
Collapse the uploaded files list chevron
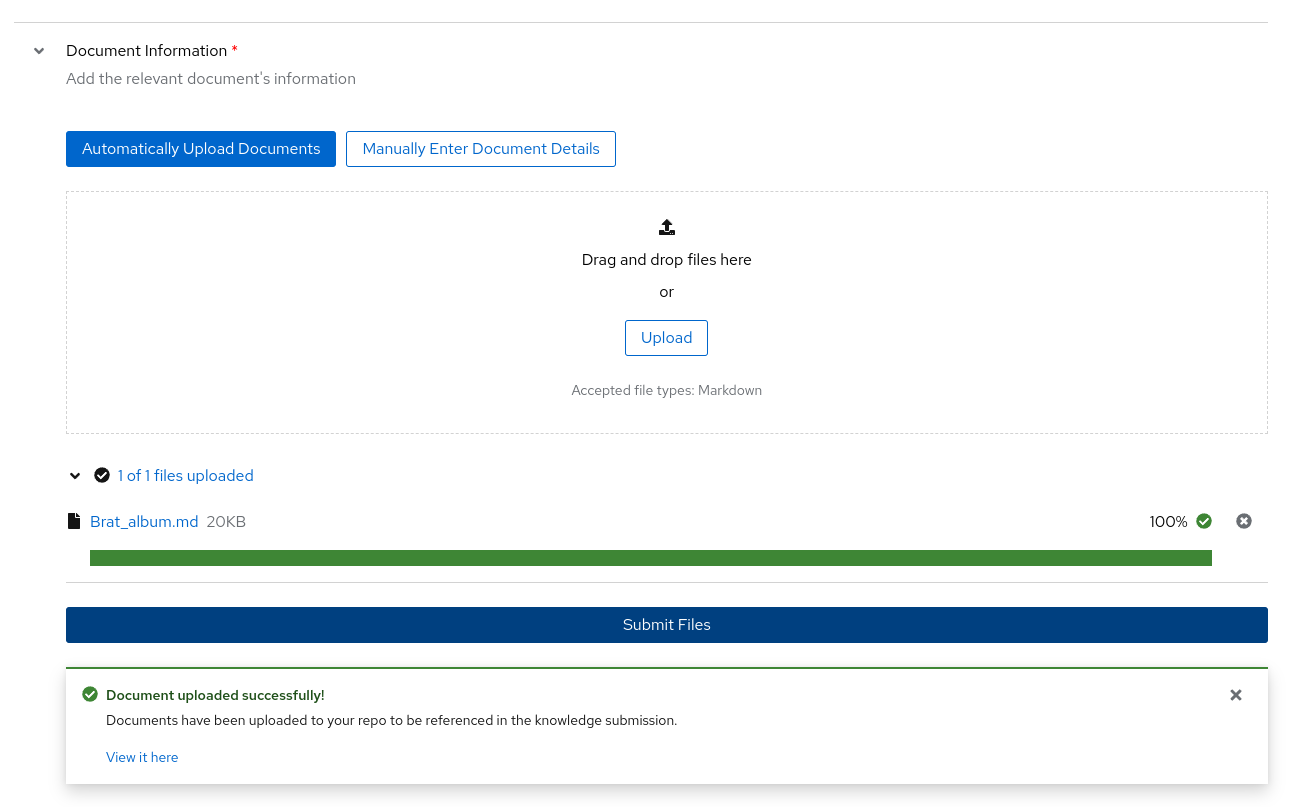[75, 476]
